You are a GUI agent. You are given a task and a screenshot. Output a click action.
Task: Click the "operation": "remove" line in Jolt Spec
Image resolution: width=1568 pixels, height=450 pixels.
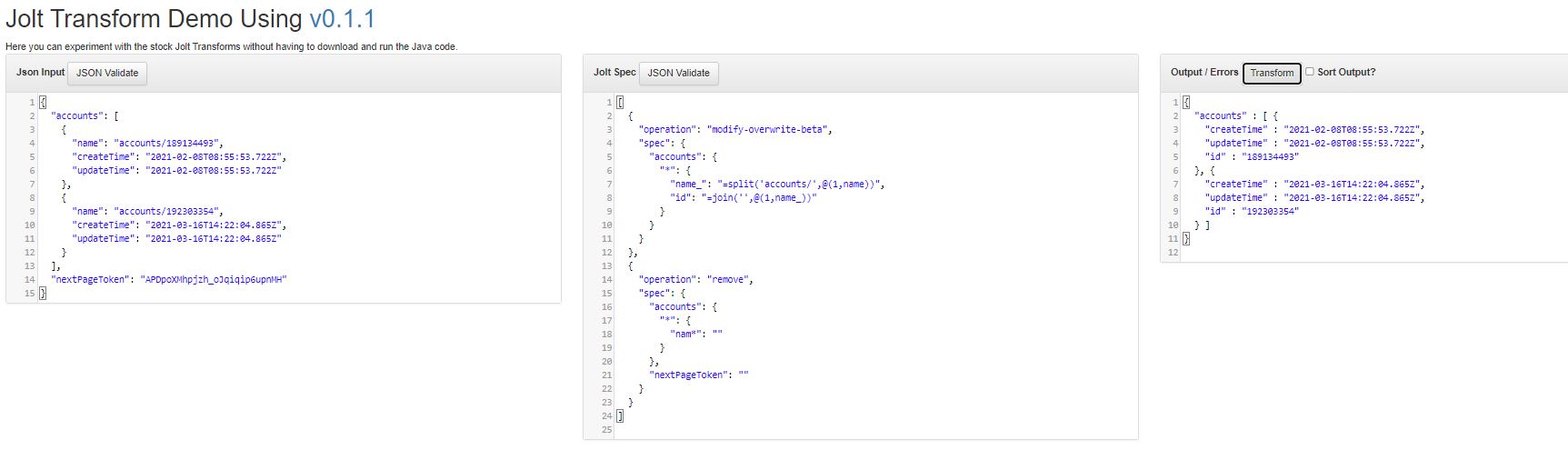click(696, 280)
